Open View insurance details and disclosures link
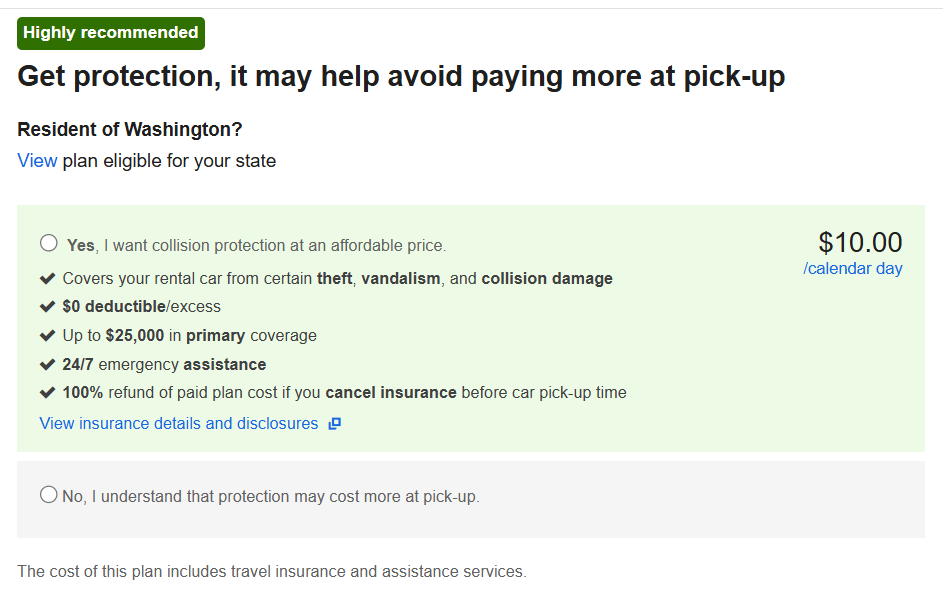Viewport: 943px width, 597px height. coord(179,423)
